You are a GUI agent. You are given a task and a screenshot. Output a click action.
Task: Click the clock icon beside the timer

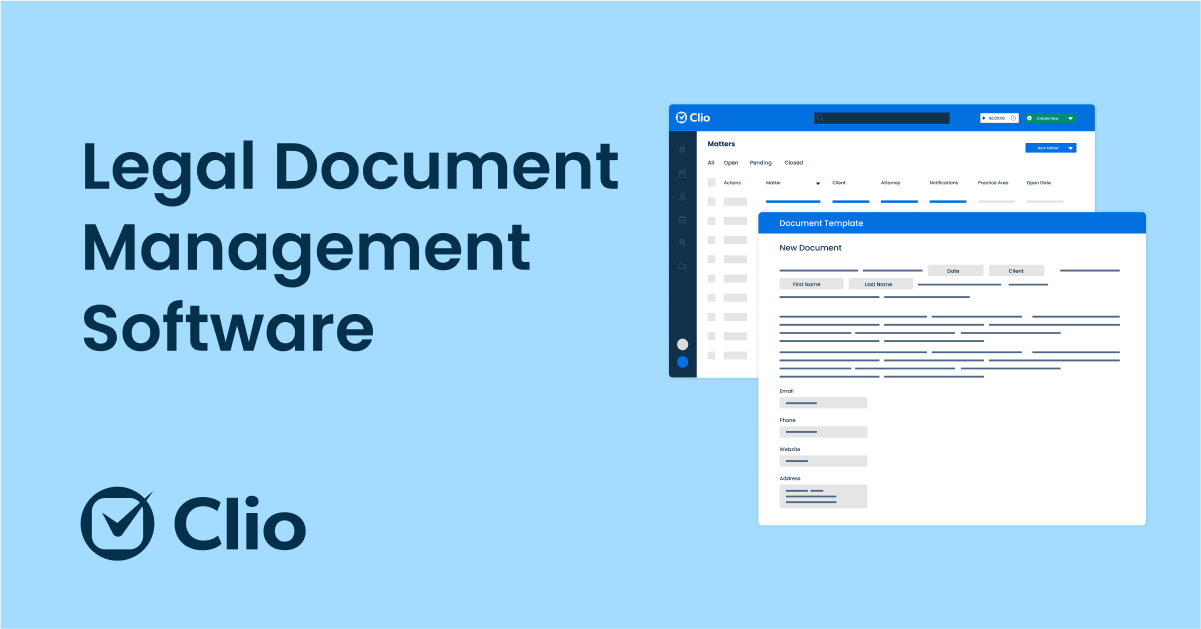tap(1012, 118)
